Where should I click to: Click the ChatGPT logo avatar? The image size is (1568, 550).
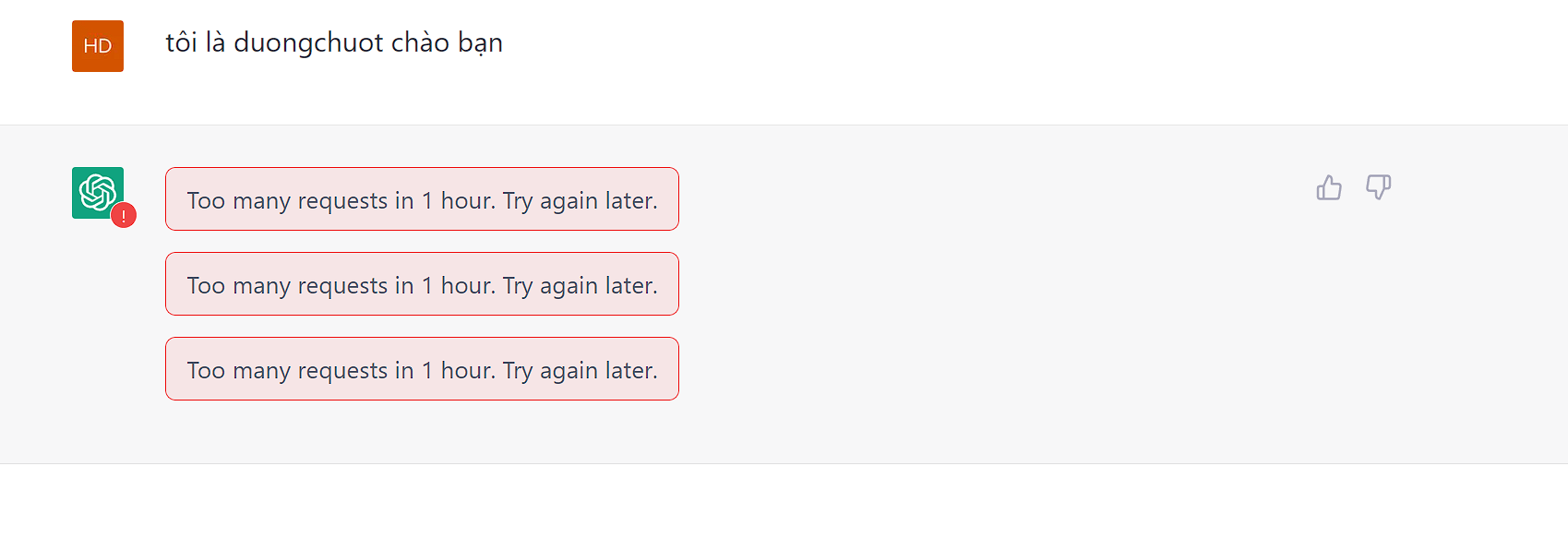click(96, 192)
